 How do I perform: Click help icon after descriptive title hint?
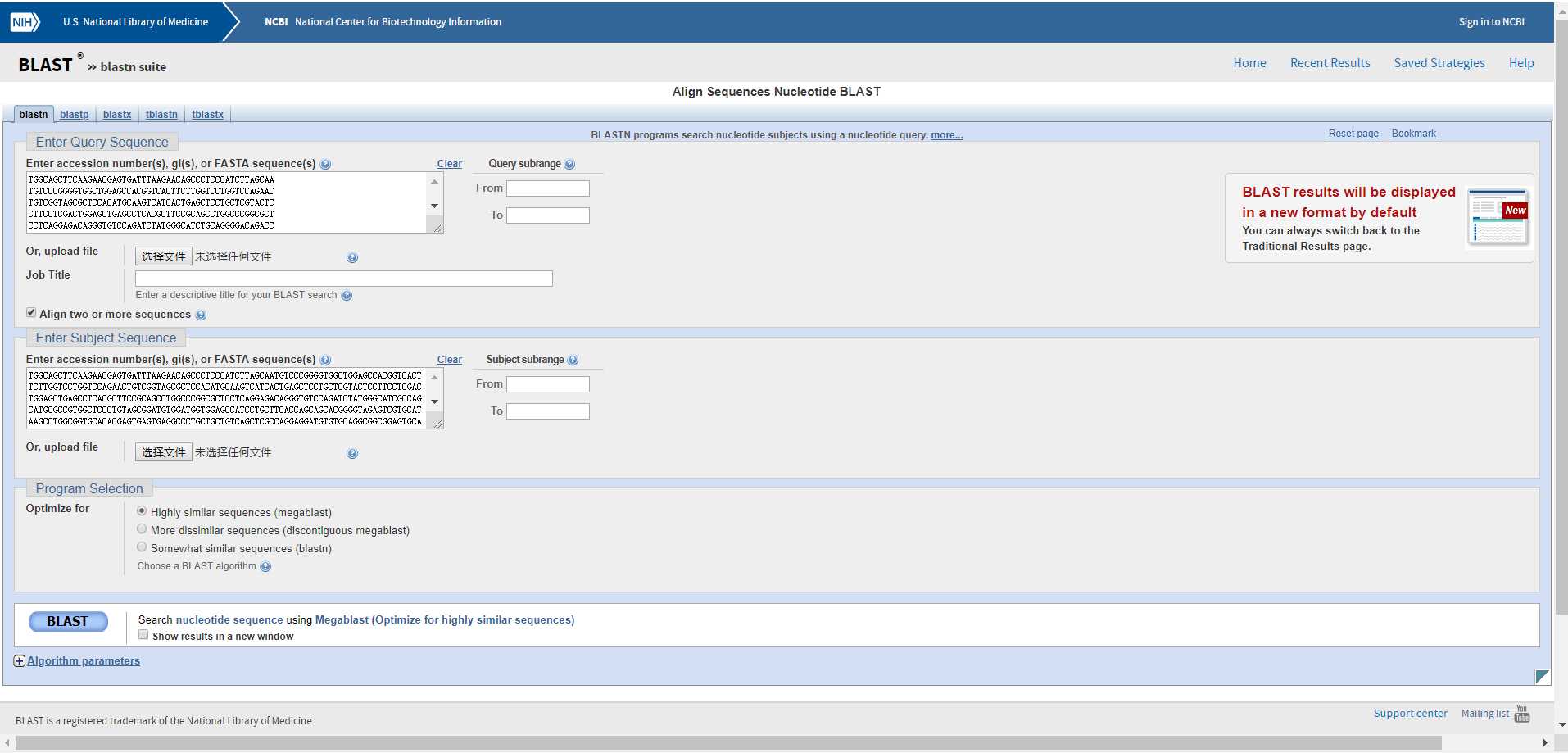point(347,296)
